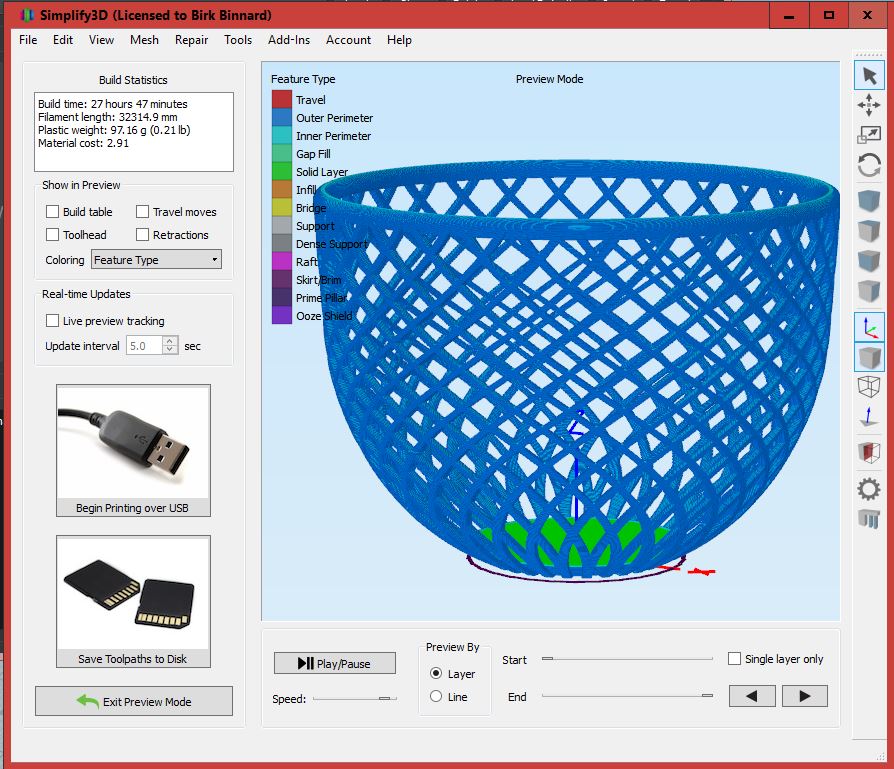This screenshot has height=769, width=894.
Task: Open the Tools menu
Action: [x=238, y=40]
